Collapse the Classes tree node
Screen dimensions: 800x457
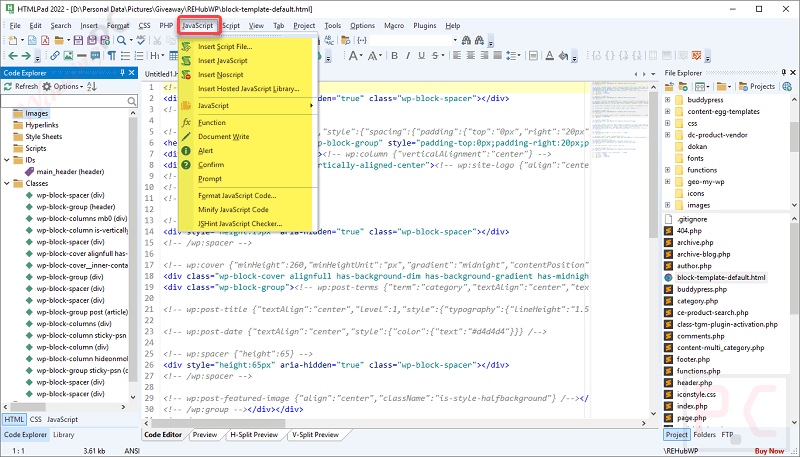pos(7,183)
